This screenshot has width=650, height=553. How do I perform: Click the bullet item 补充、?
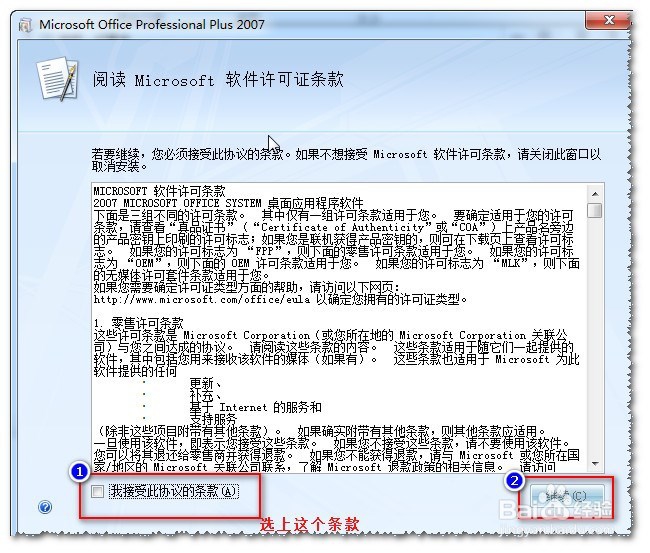pyautogui.click(x=206, y=395)
